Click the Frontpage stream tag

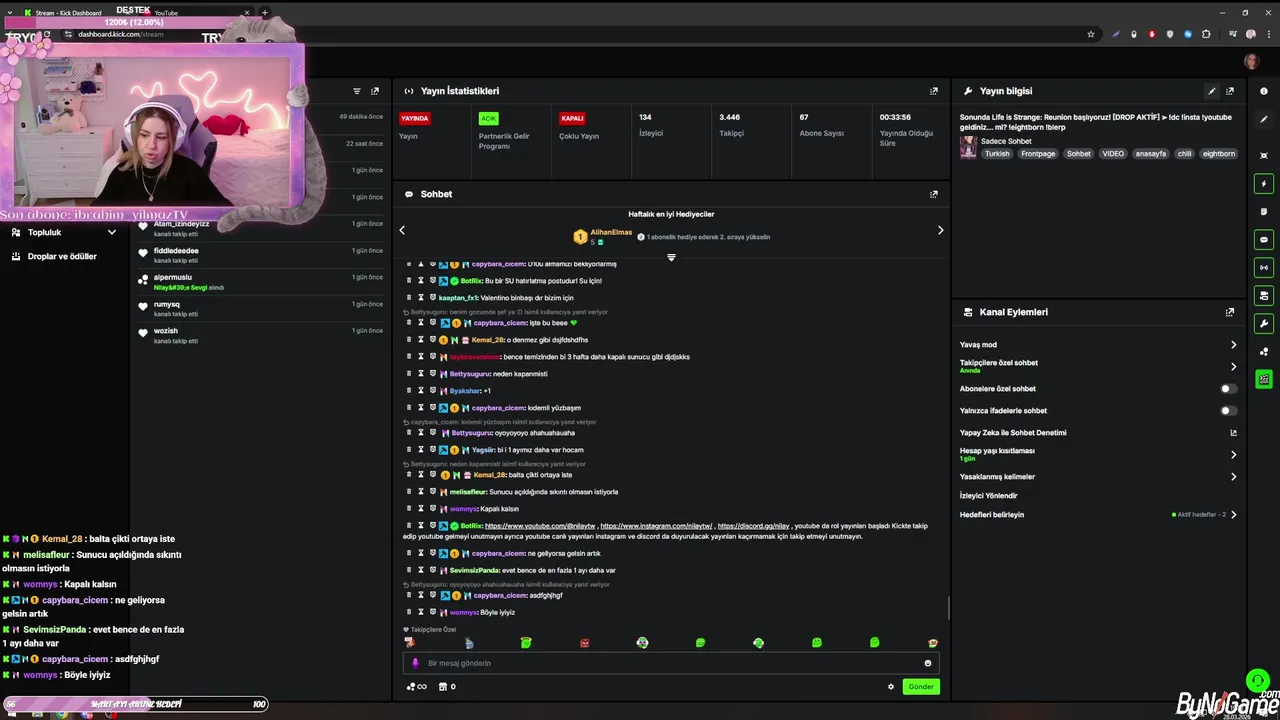pos(1038,154)
